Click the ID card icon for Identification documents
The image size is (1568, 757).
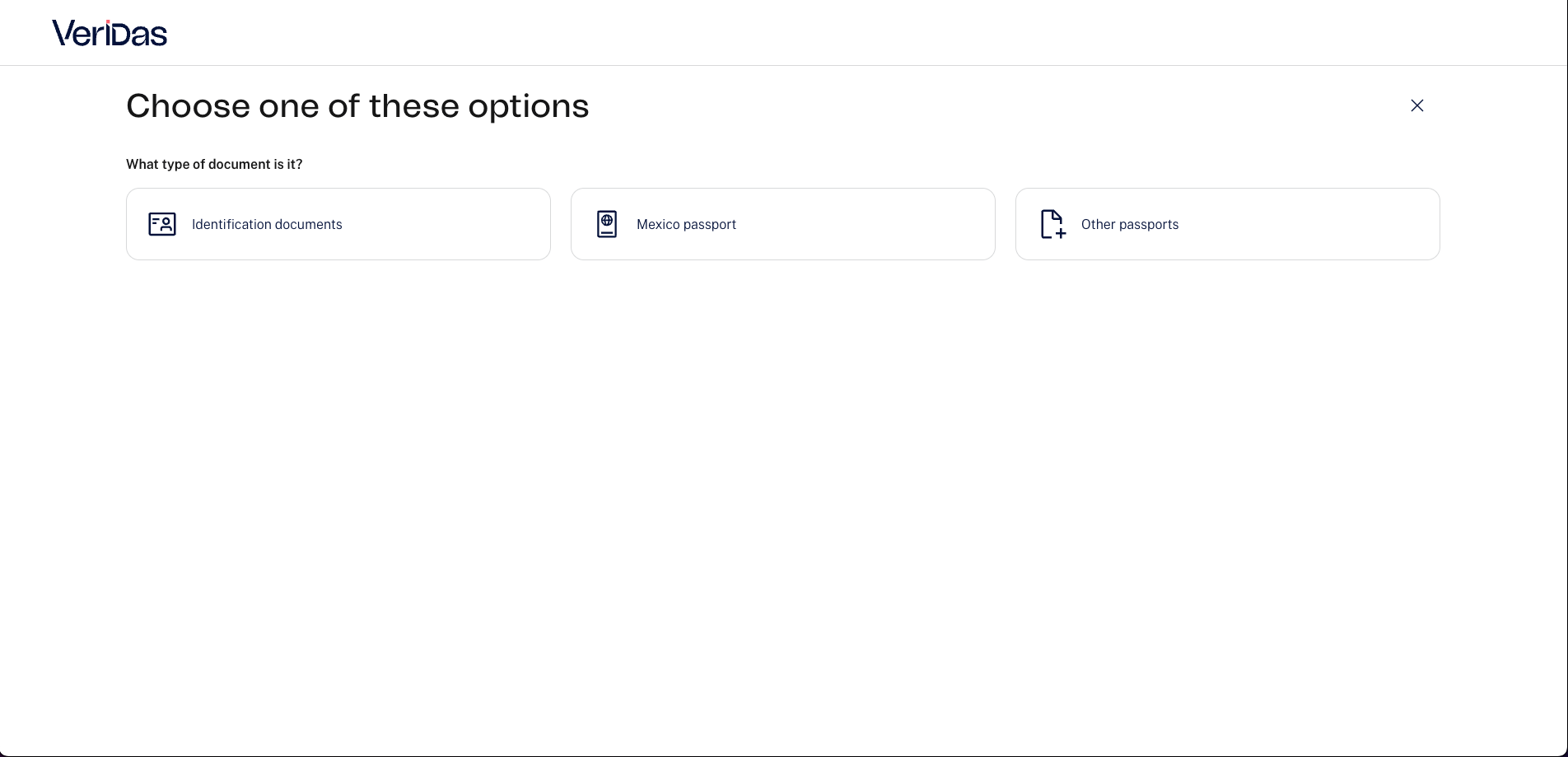click(x=162, y=224)
